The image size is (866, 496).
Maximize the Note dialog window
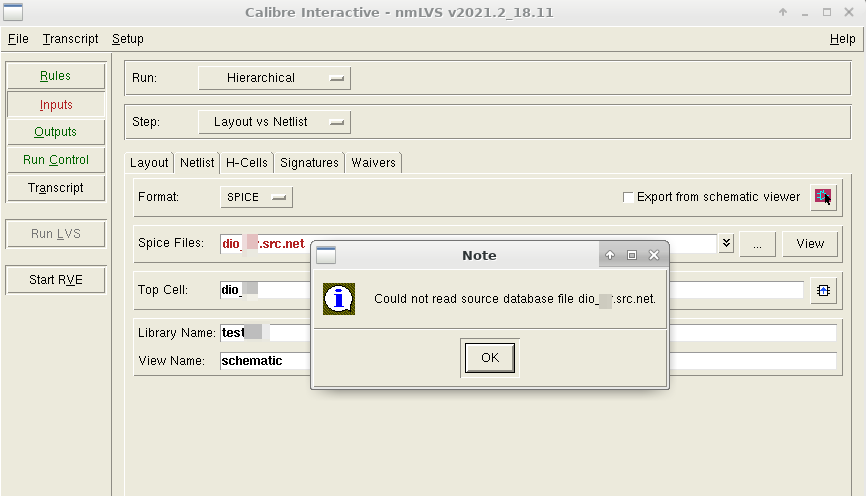coord(632,255)
